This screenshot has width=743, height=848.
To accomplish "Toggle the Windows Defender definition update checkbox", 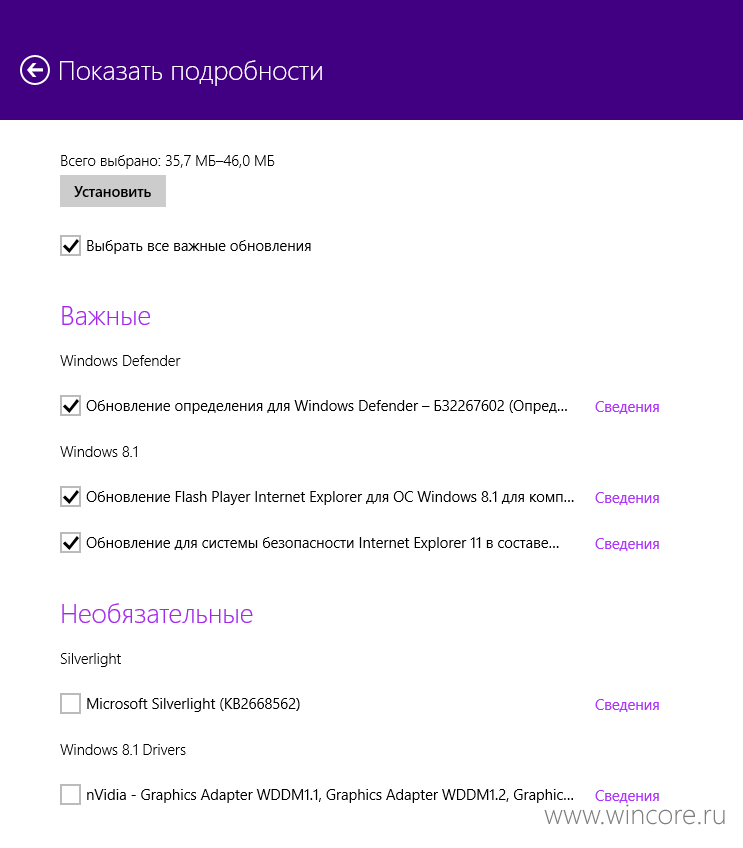I will pos(70,406).
